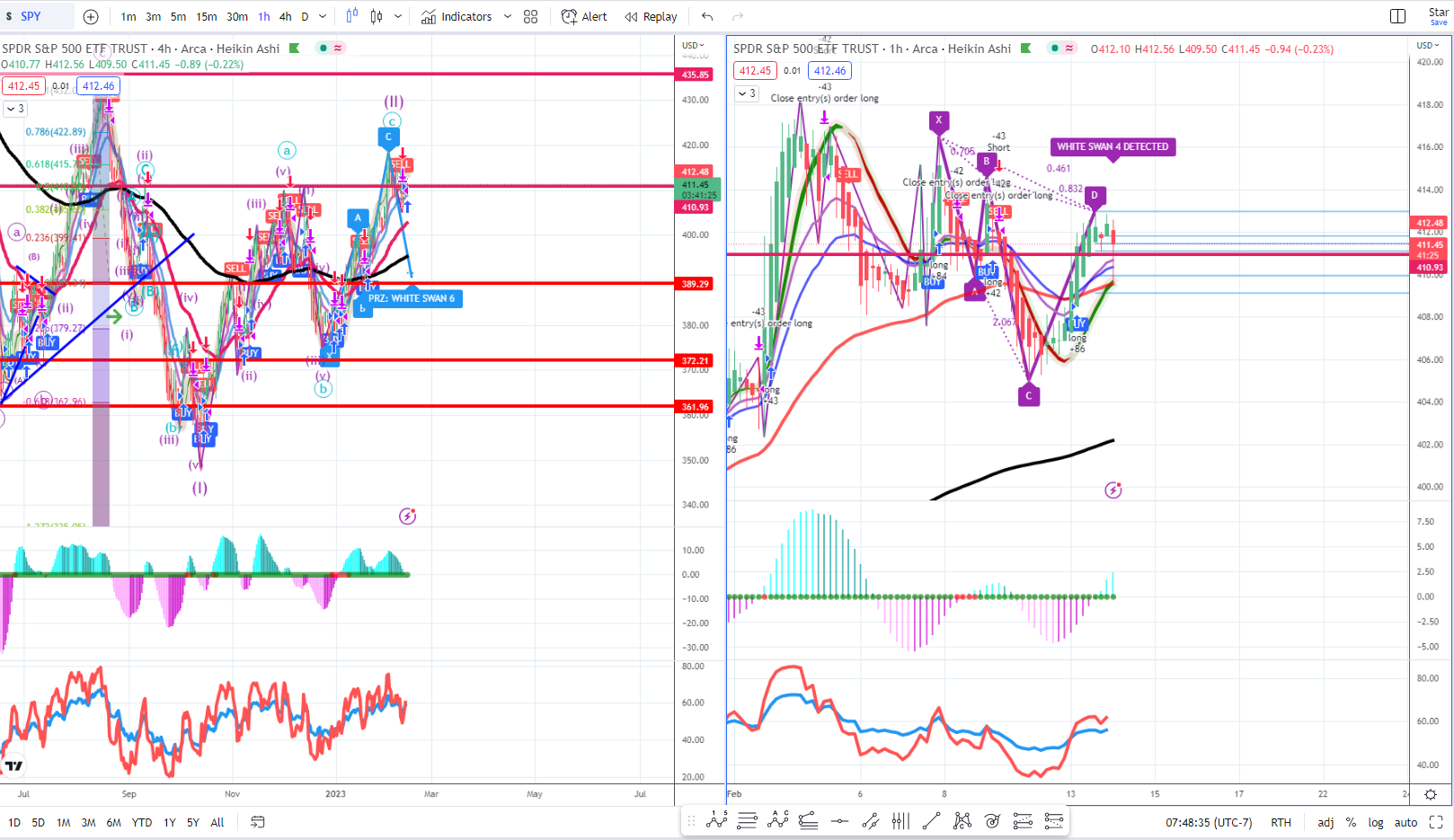Open USD currency dropdown on 4h chart

pos(693,45)
